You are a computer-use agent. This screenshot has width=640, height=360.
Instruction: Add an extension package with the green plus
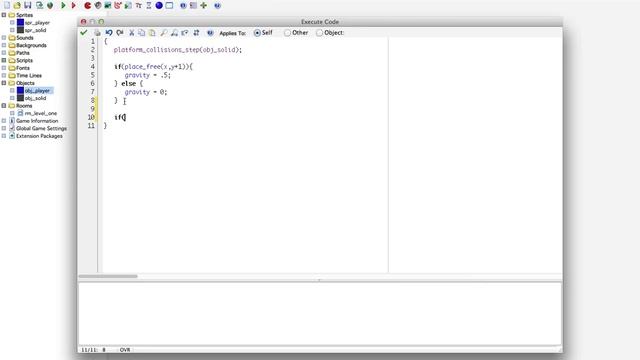point(204,5)
